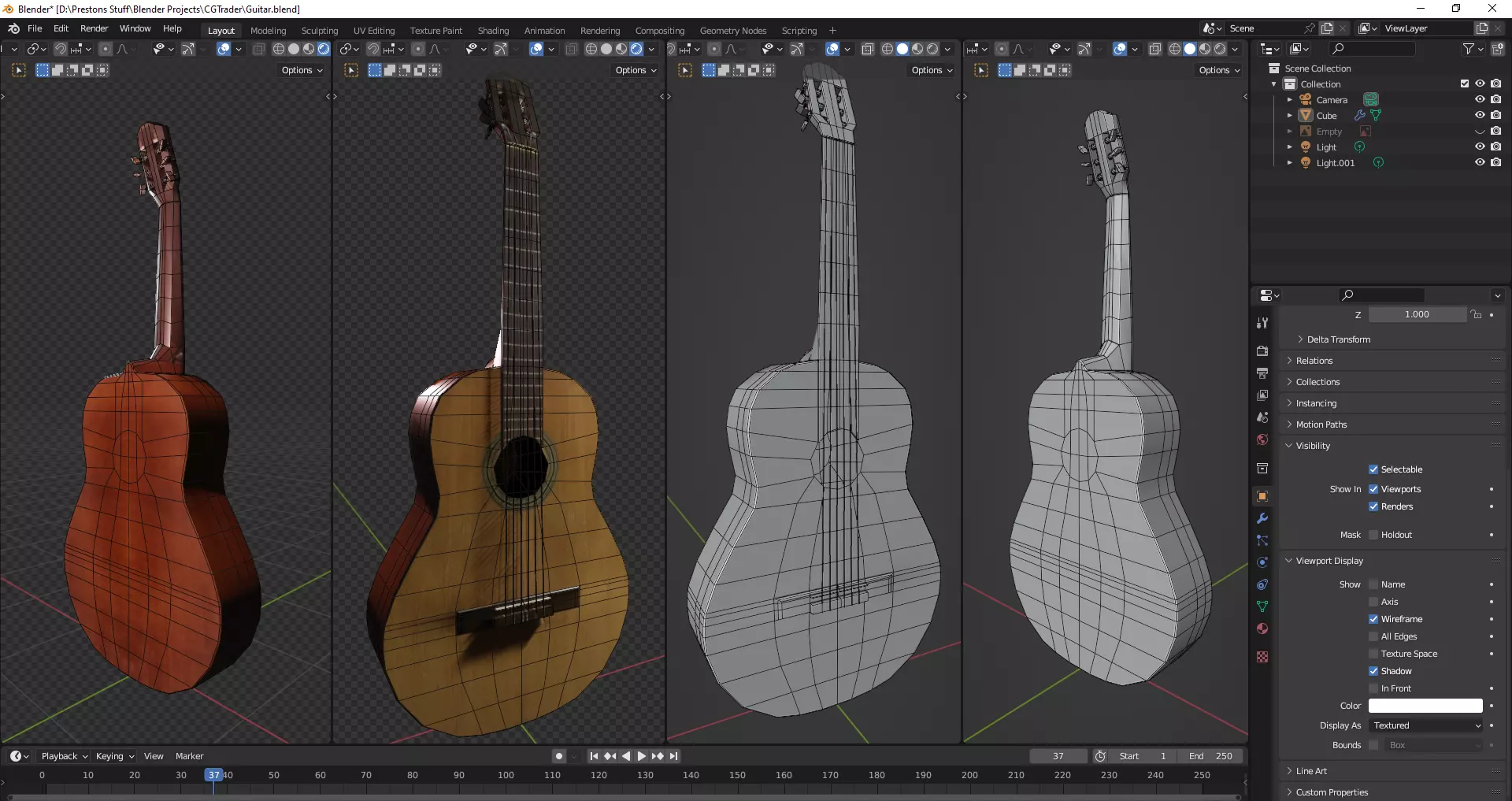This screenshot has width=1512, height=801.
Task: Open the View Layer properties tab
Action: point(1262,395)
